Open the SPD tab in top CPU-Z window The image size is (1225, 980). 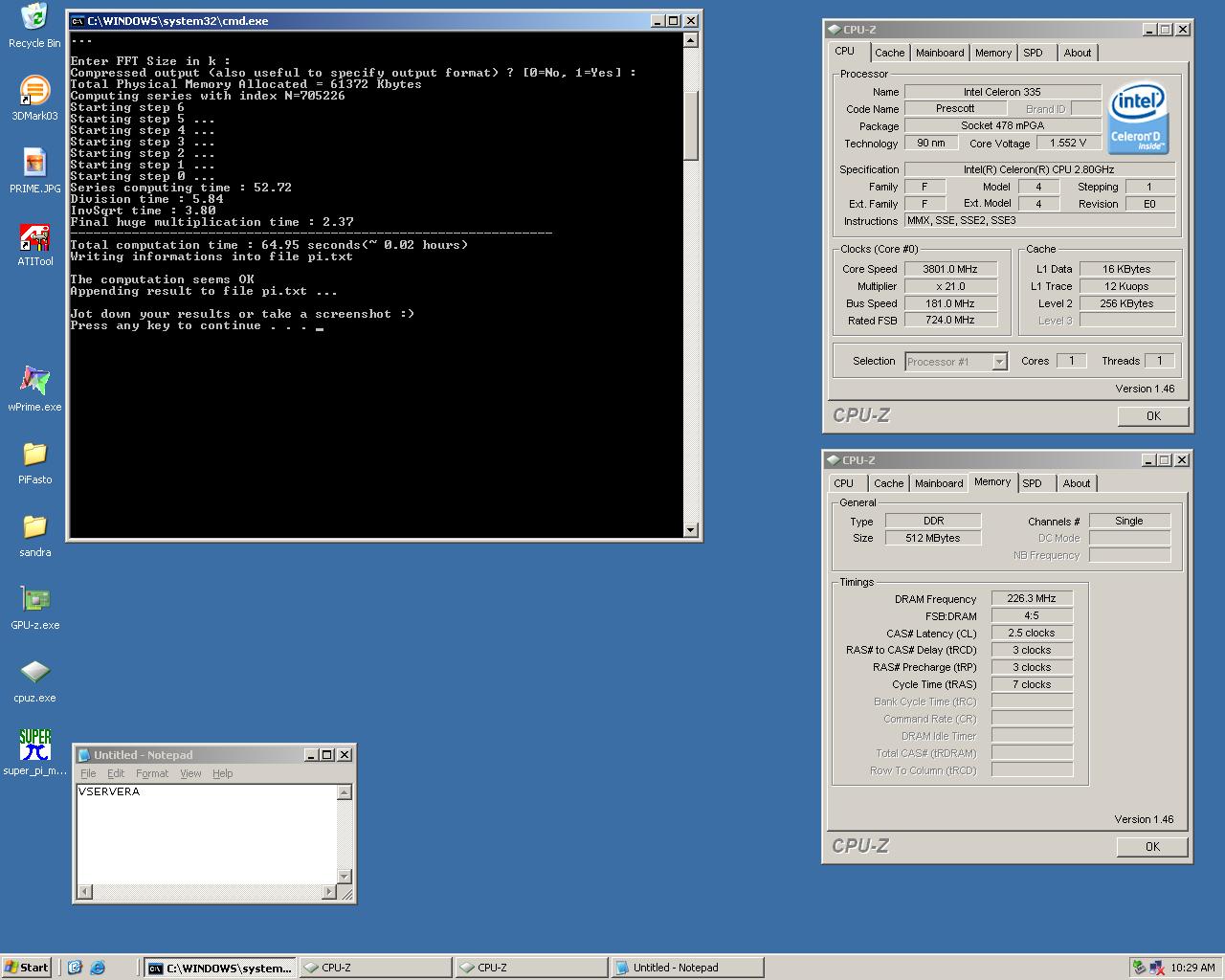pos(1034,53)
